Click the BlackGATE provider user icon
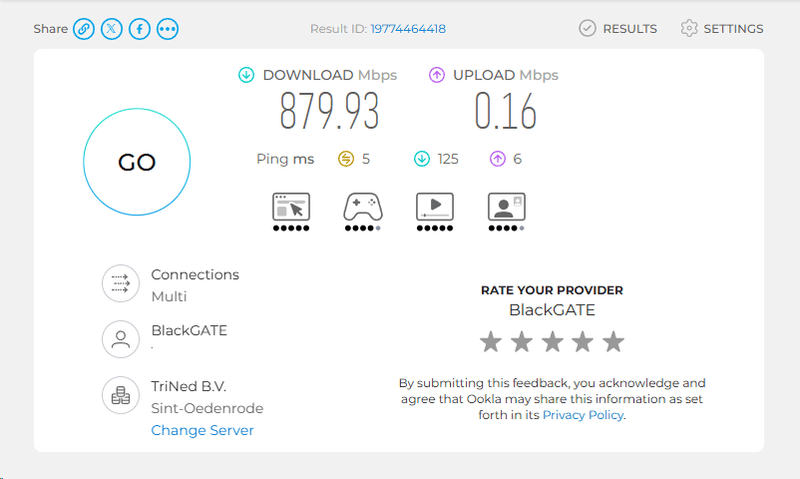Viewport: 800px width, 479px height. (x=120, y=339)
